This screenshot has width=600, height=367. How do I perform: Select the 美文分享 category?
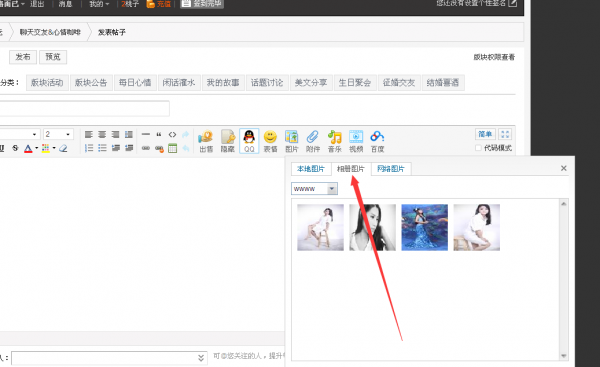(x=311, y=83)
